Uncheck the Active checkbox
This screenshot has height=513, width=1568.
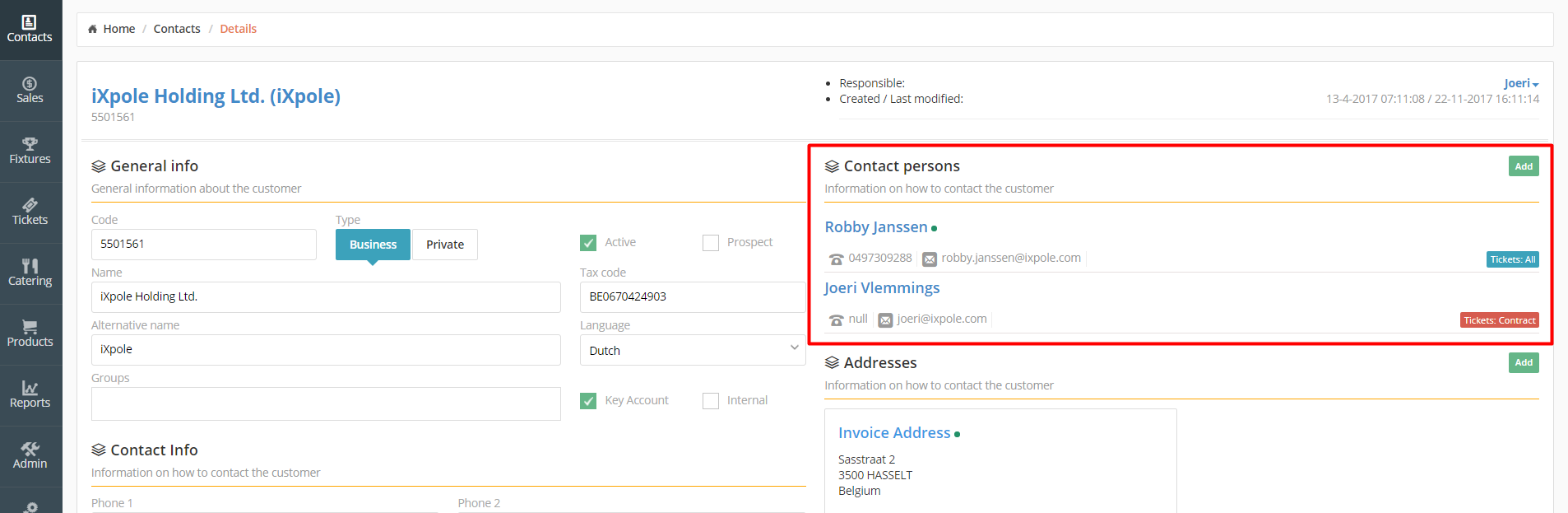(588, 243)
